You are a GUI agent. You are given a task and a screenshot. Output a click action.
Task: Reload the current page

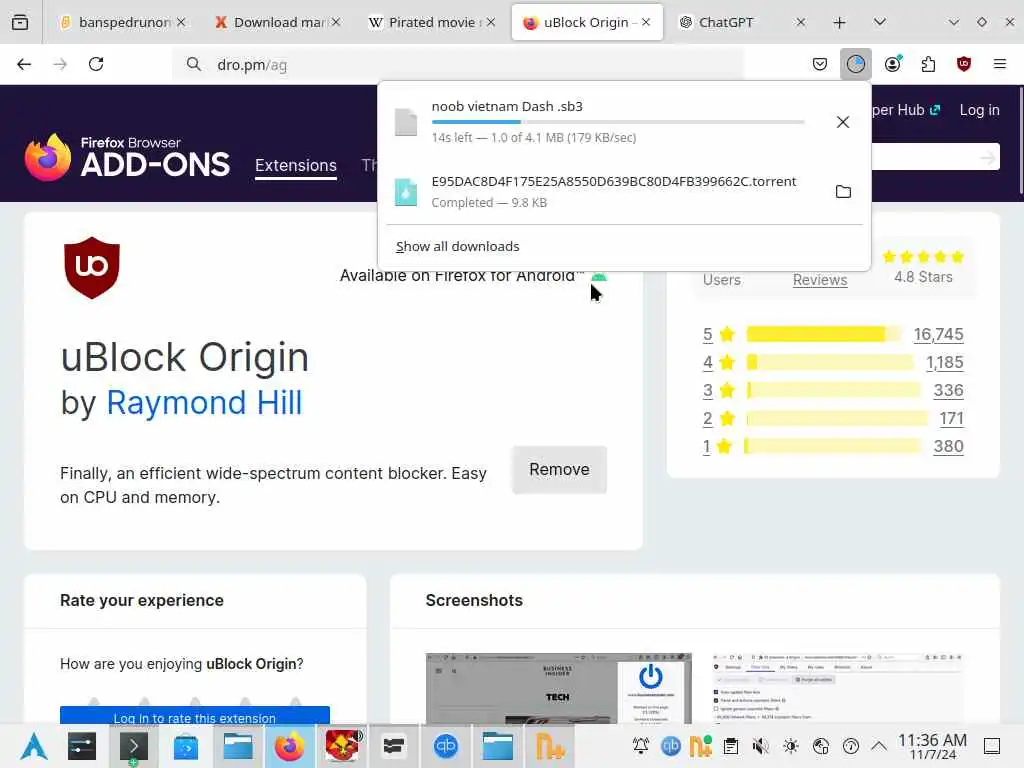click(x=96, y=64)
